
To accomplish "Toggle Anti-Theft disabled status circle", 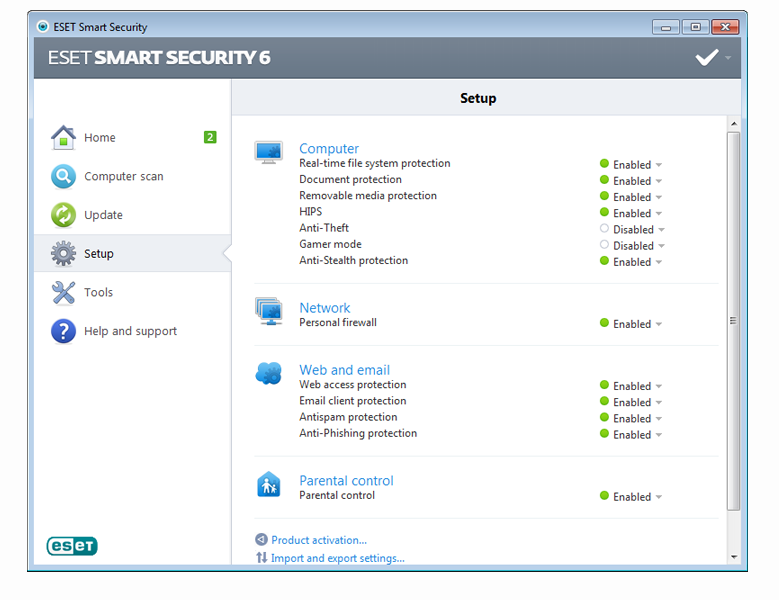I will click(604, 228).
